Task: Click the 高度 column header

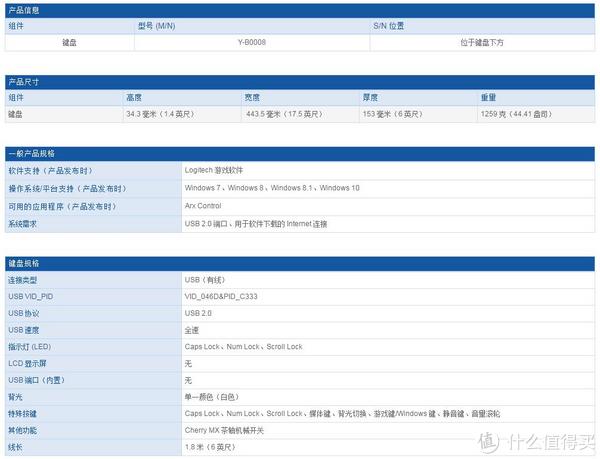Action: [x=134, y=98]
